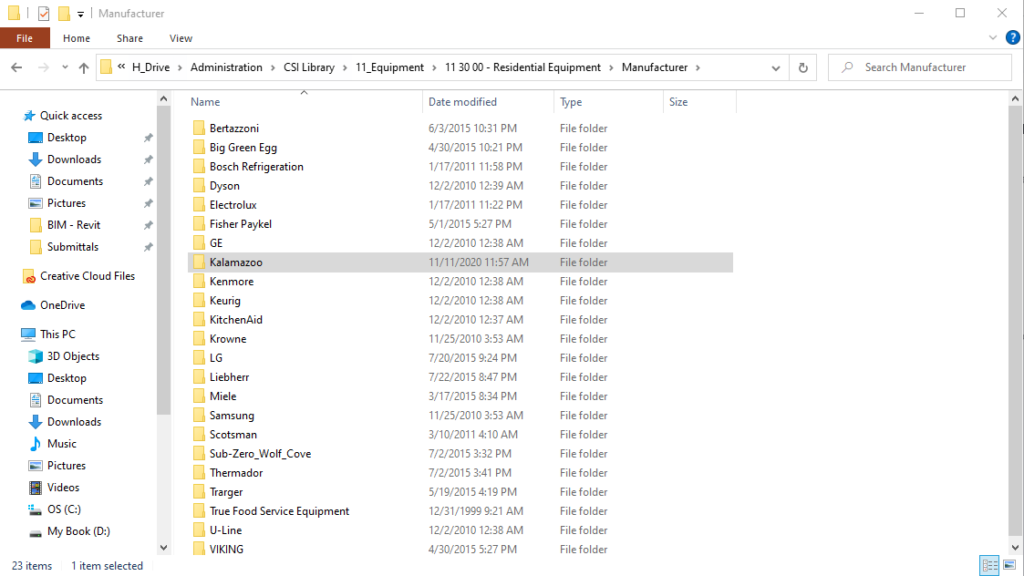This screenshot has width=1024, height=576.
Task: Select the Liebherr folder
Action: pos(229,377)
